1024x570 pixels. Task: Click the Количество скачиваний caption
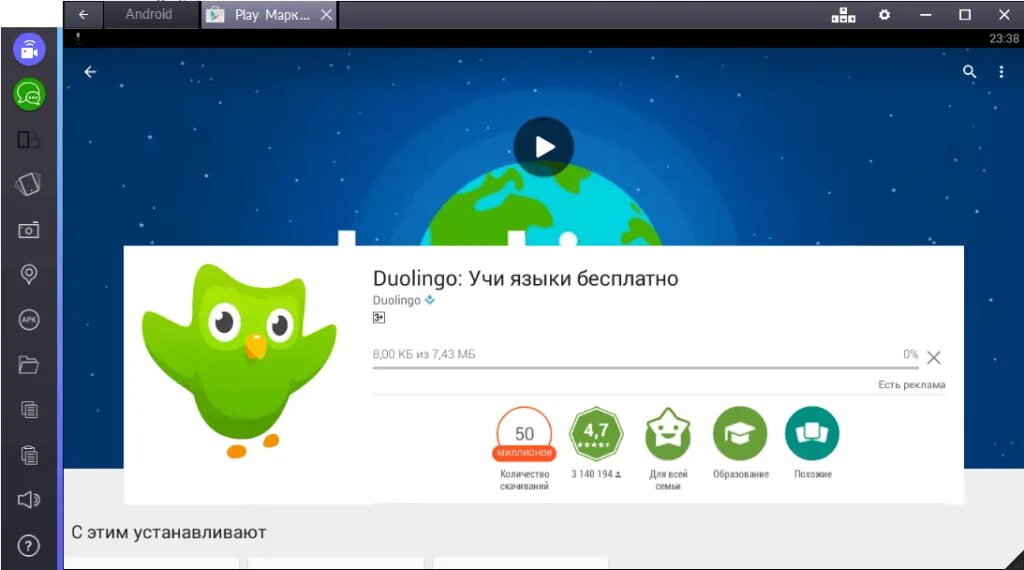click(x=524, y=480)
